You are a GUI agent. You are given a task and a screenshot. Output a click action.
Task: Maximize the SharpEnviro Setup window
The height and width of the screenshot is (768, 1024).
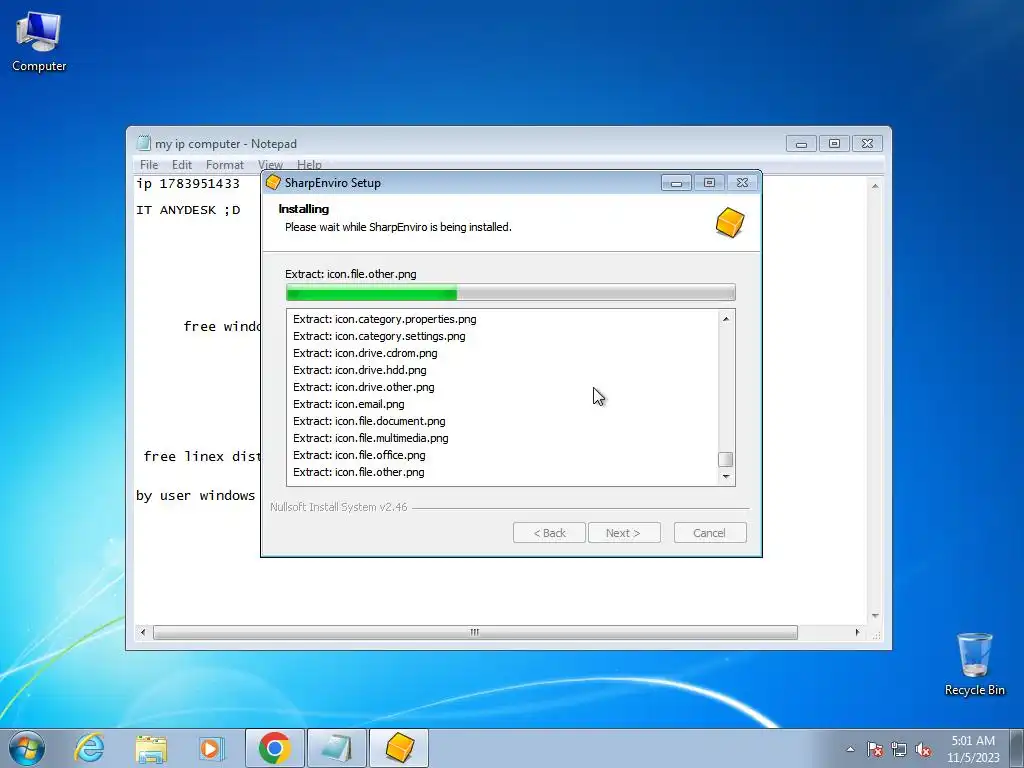tap(709, 183)
